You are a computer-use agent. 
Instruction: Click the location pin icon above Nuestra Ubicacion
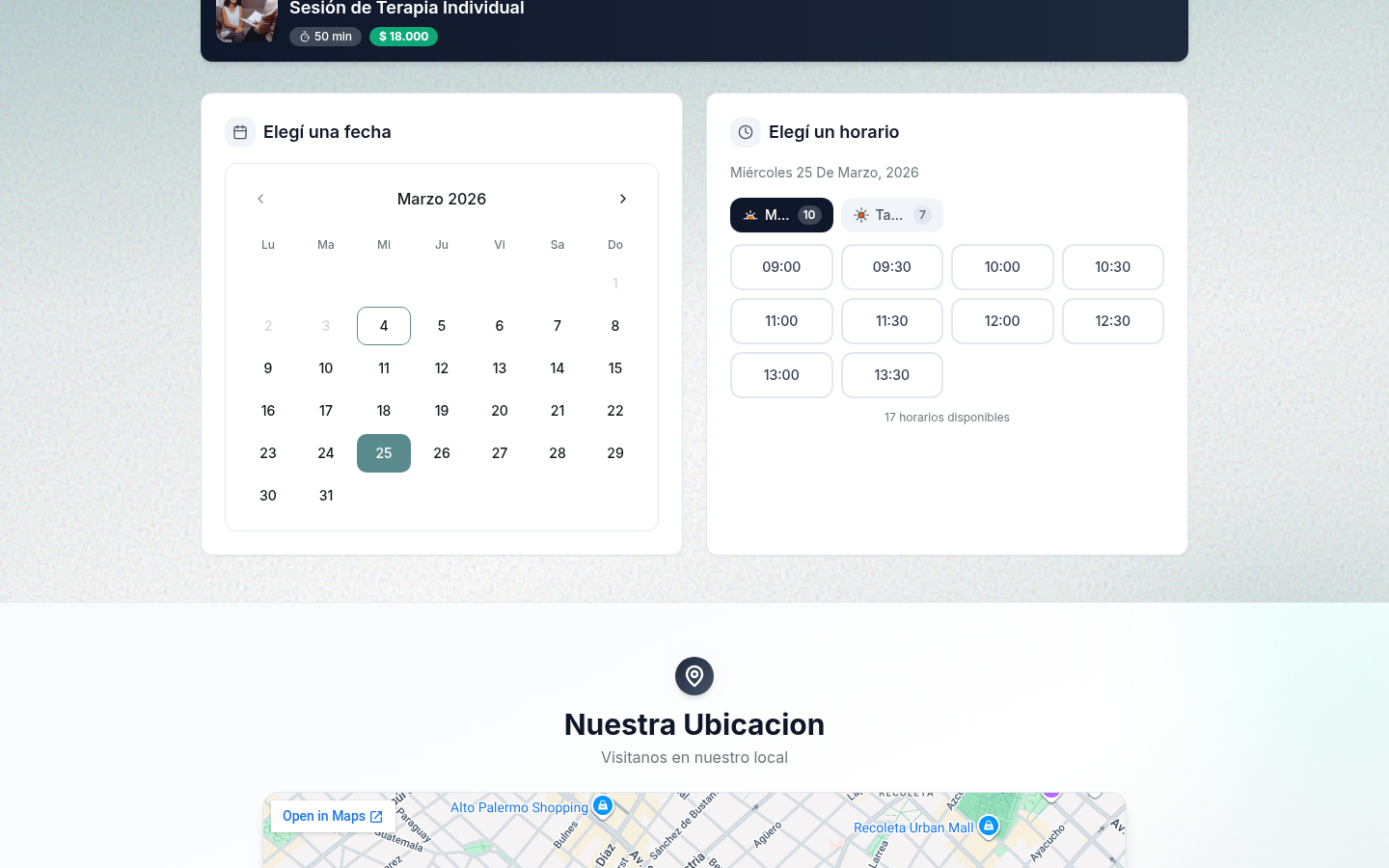click(x=694, y=676)
